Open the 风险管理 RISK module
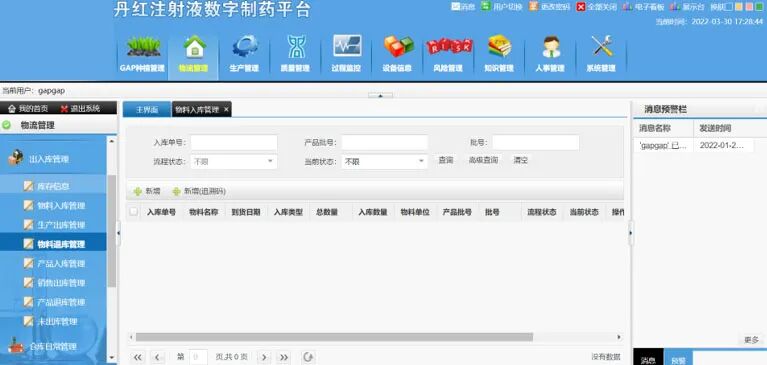This screenshot has height=365, width=767. click(x=448, y=54)
